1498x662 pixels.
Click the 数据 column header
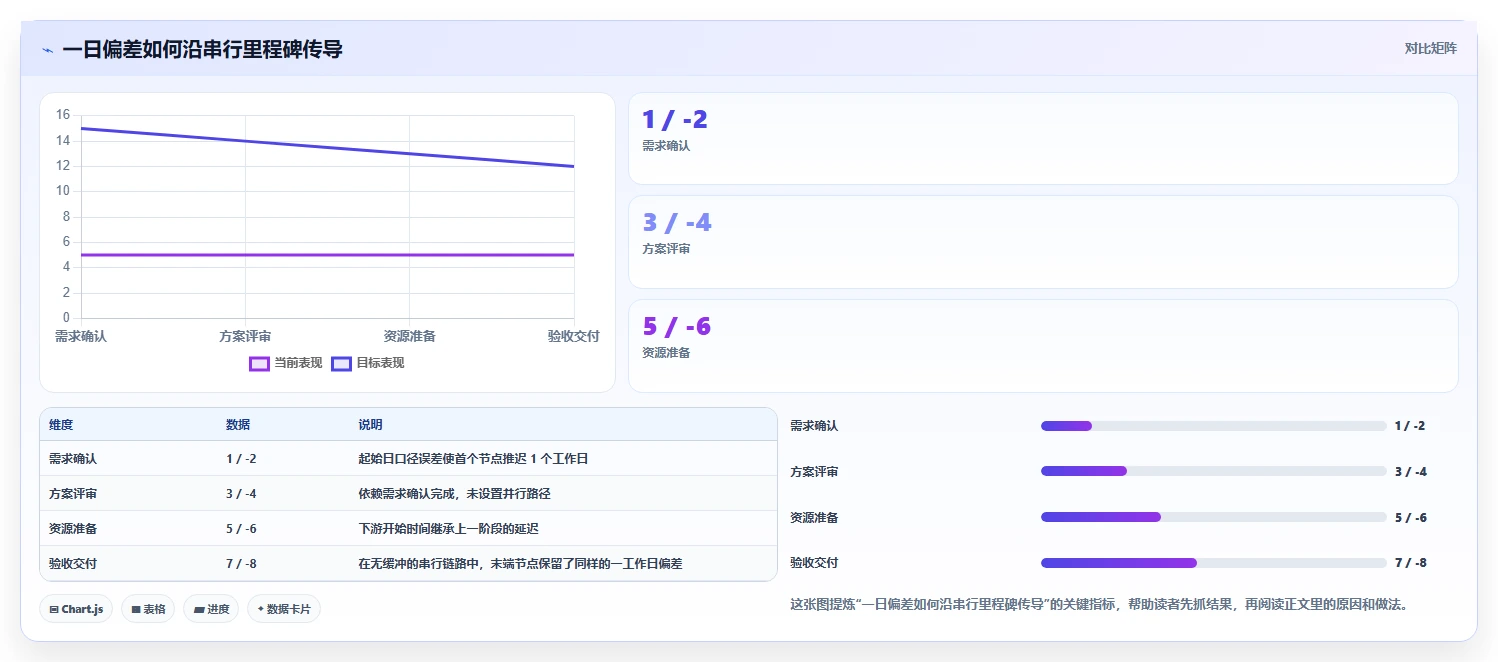[238, 425]
